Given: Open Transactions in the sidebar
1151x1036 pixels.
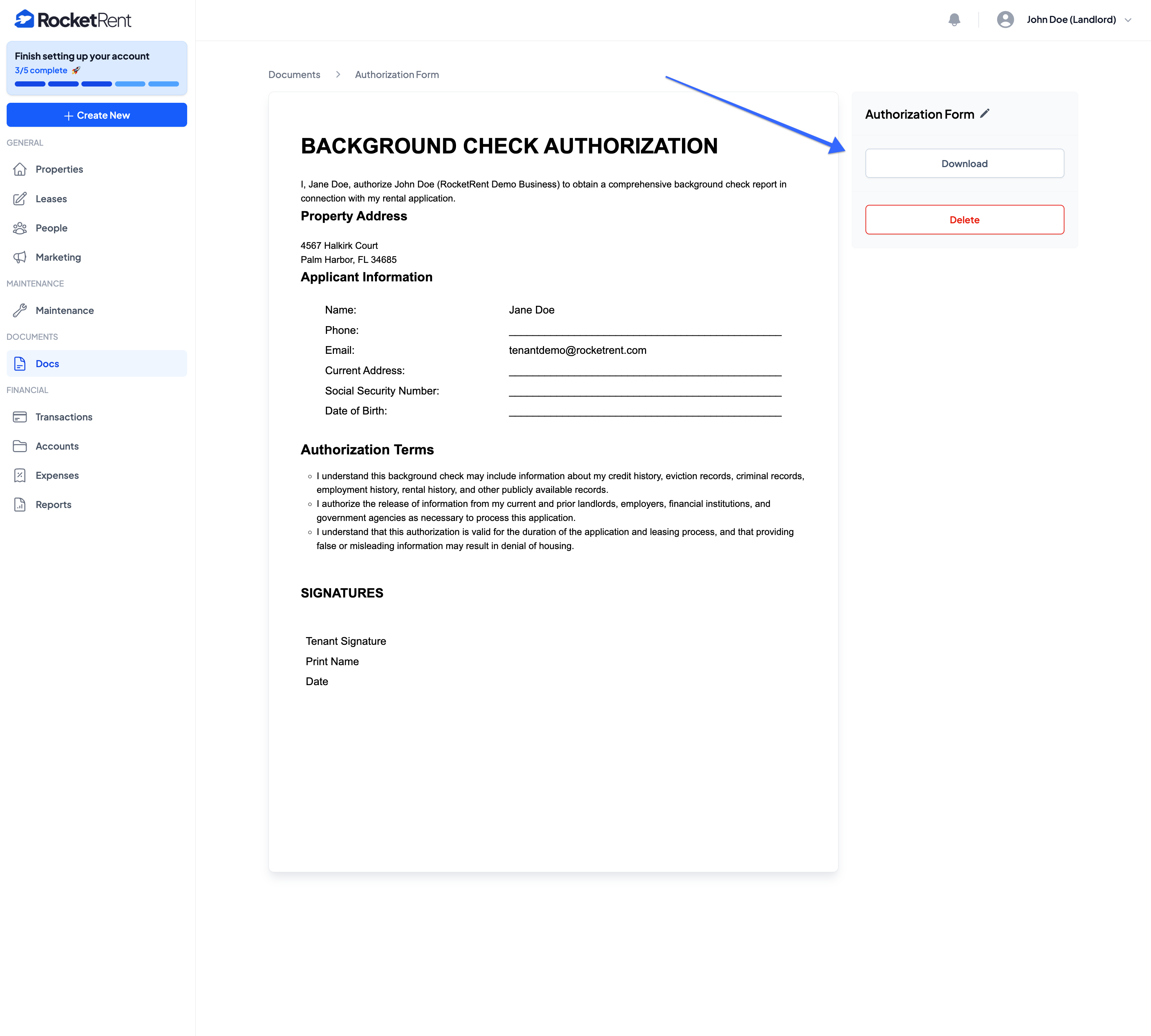Looking at the screenshot, I should click(x=64, y=417).
